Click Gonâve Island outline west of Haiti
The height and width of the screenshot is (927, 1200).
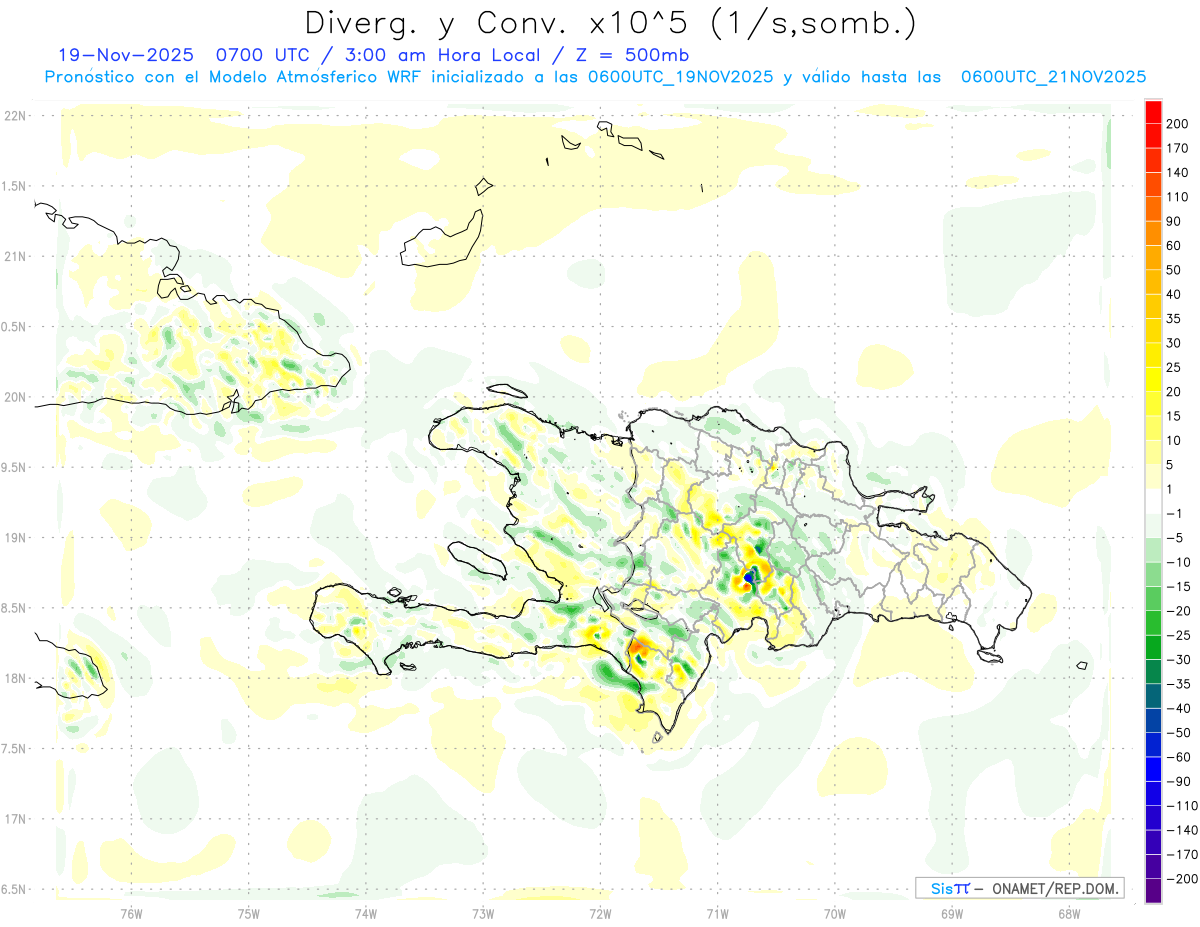tap(476, 558)
